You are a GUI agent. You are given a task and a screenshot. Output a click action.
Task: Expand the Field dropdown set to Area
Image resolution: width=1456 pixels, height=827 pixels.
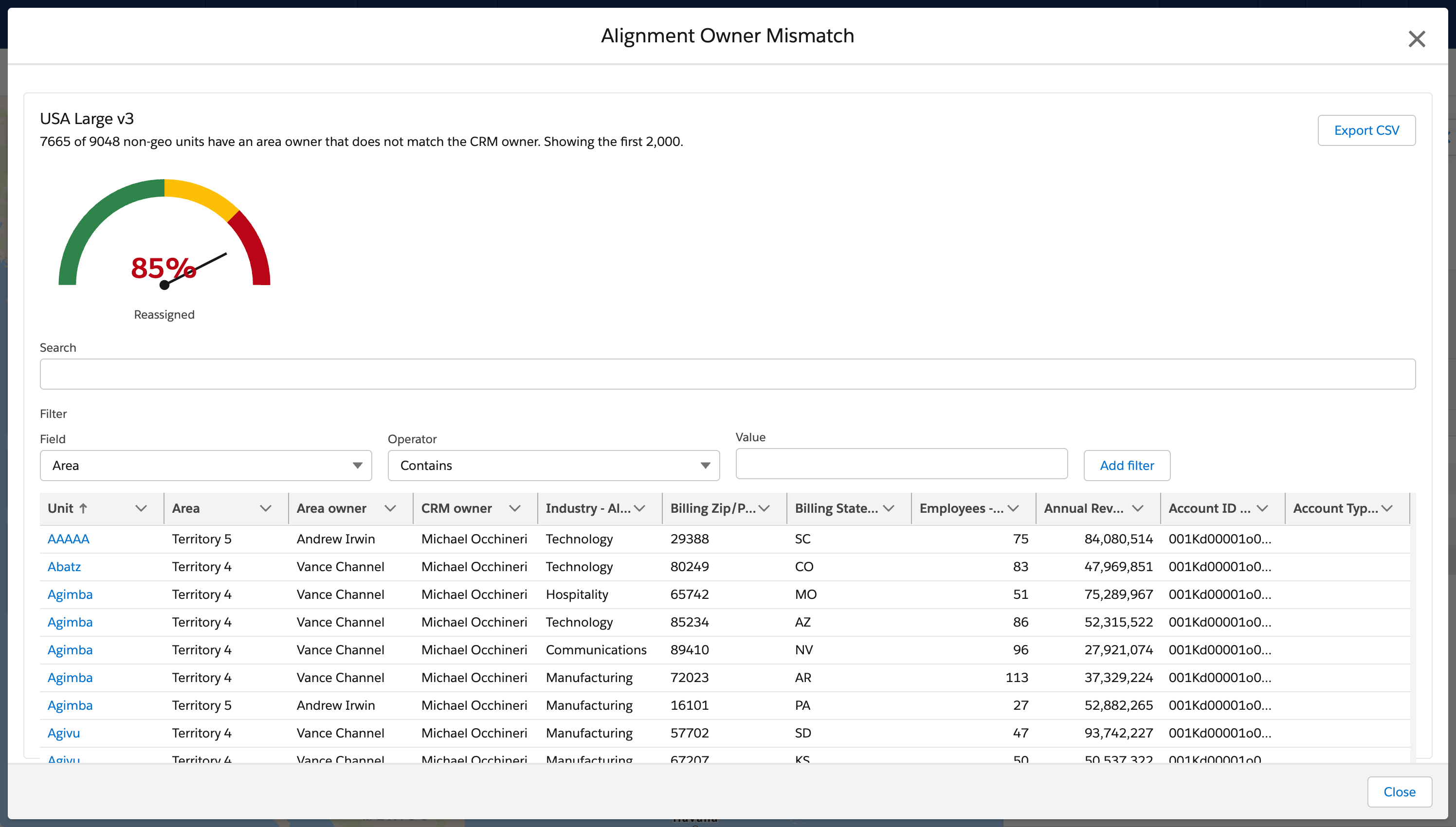point(206,466)
